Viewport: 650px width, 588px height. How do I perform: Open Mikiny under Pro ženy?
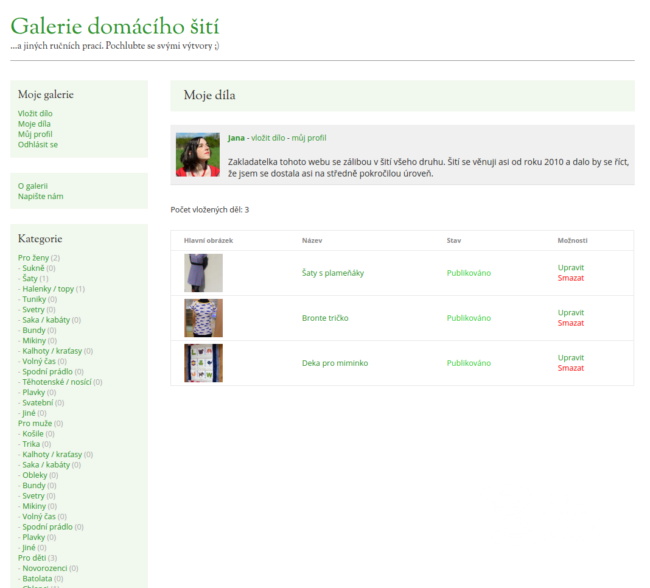click(x=34, y=340)
